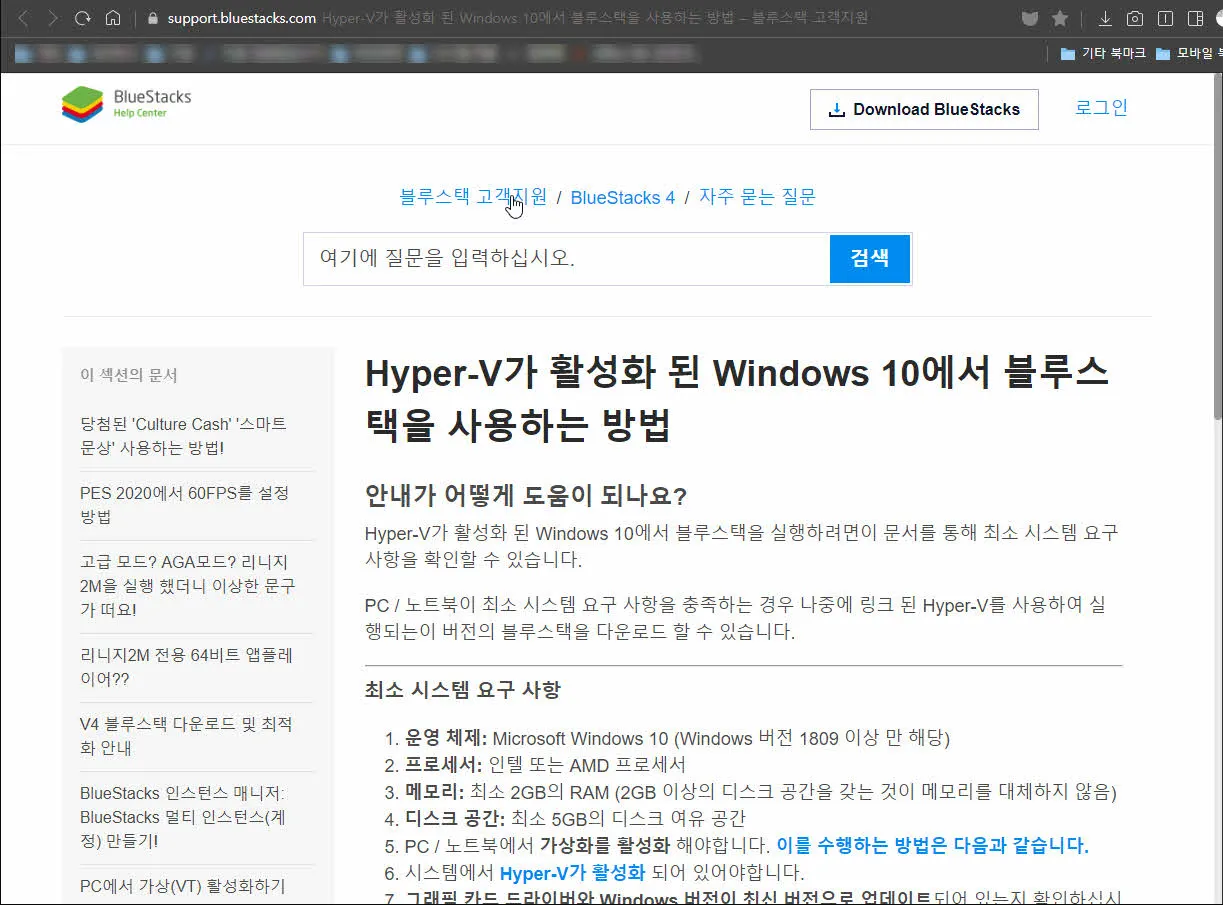Click the browser home icon

pyautogui.click(x=114, y=17)
